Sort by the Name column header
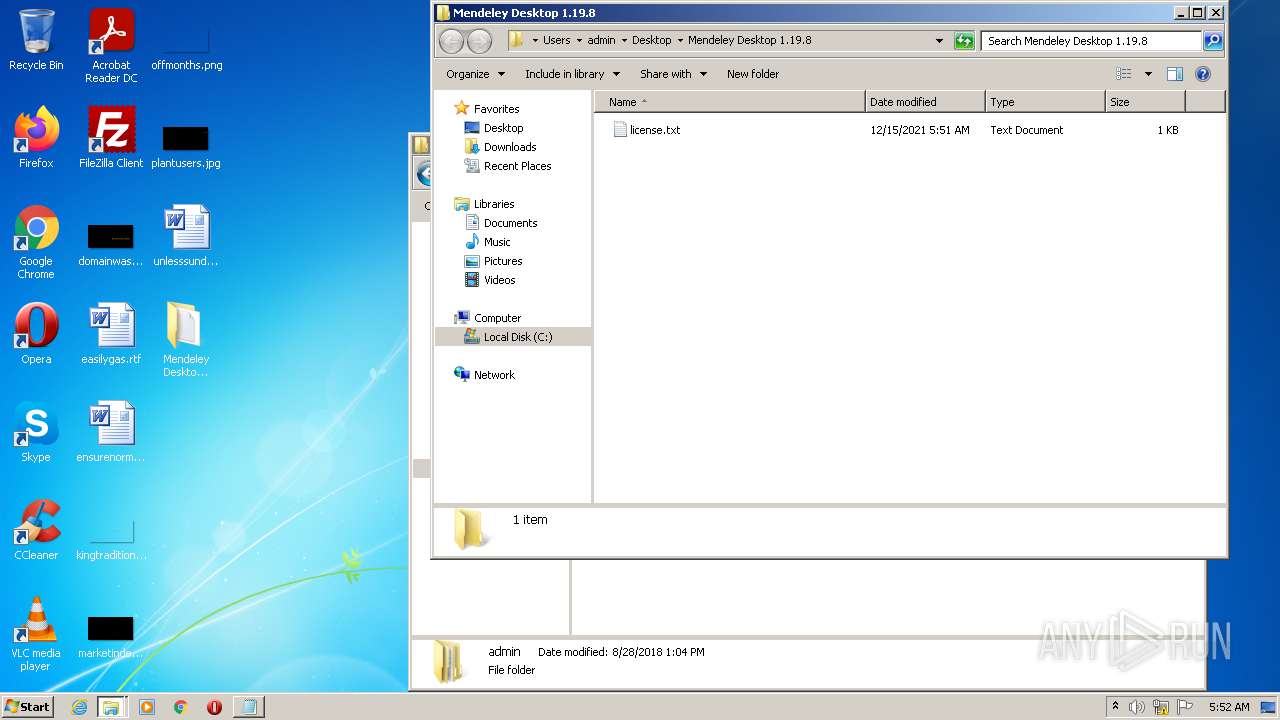Viewport: 1280px width, 720px height. point(730,102)
